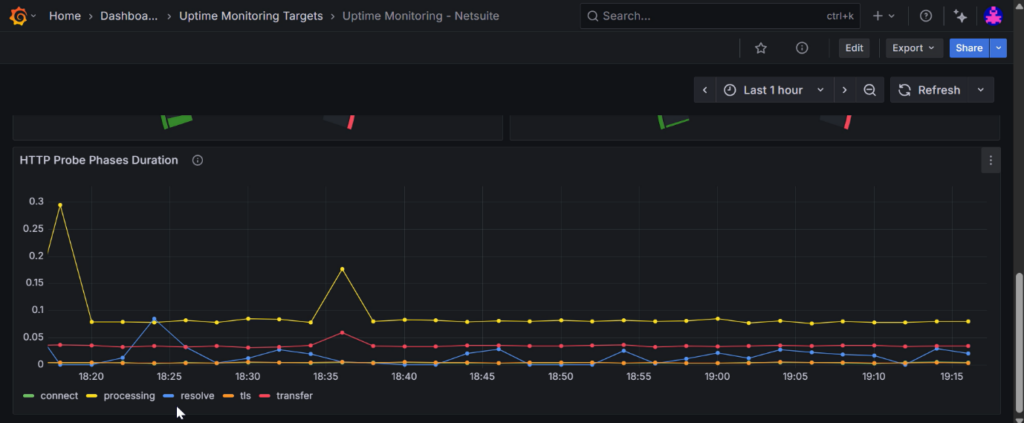
Task: Open the help question mark icon
Action: [x=925, y=16]
